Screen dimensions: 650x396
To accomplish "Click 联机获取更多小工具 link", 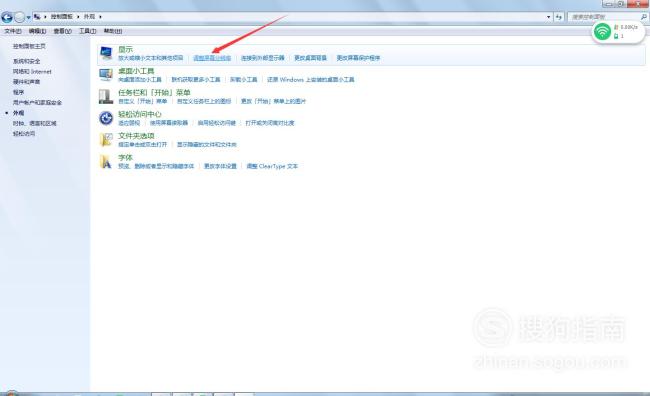I will coord(196,80).
